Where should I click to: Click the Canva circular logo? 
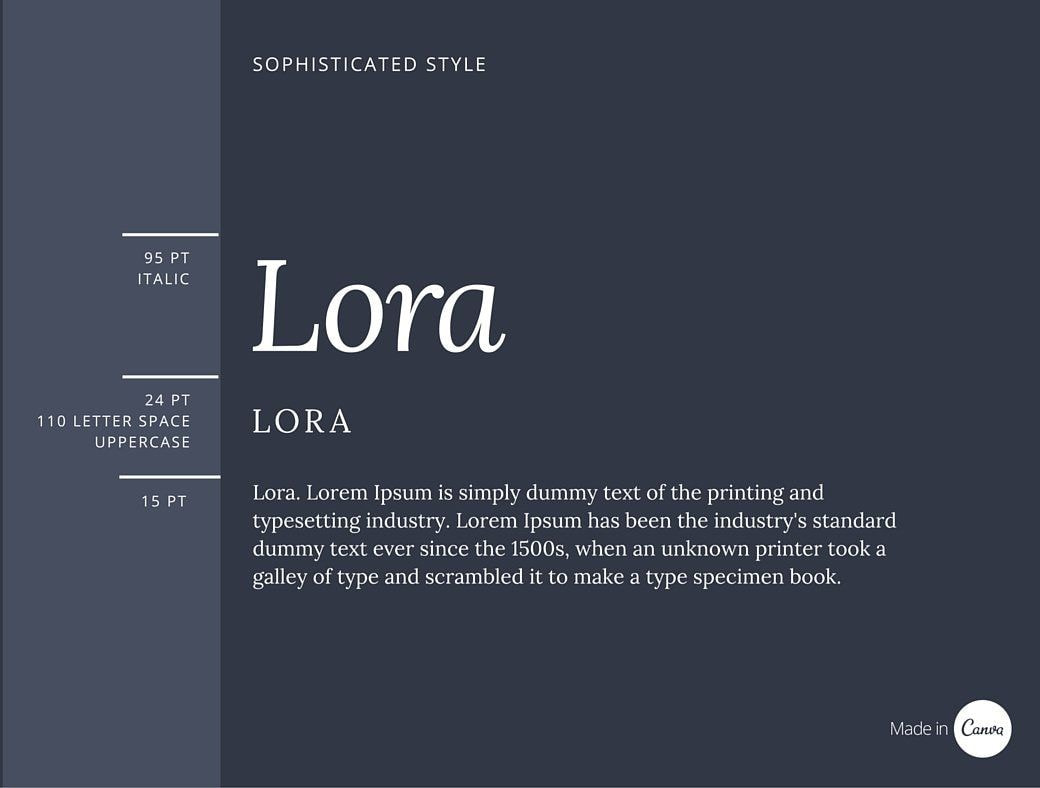(x=982, y=728)
